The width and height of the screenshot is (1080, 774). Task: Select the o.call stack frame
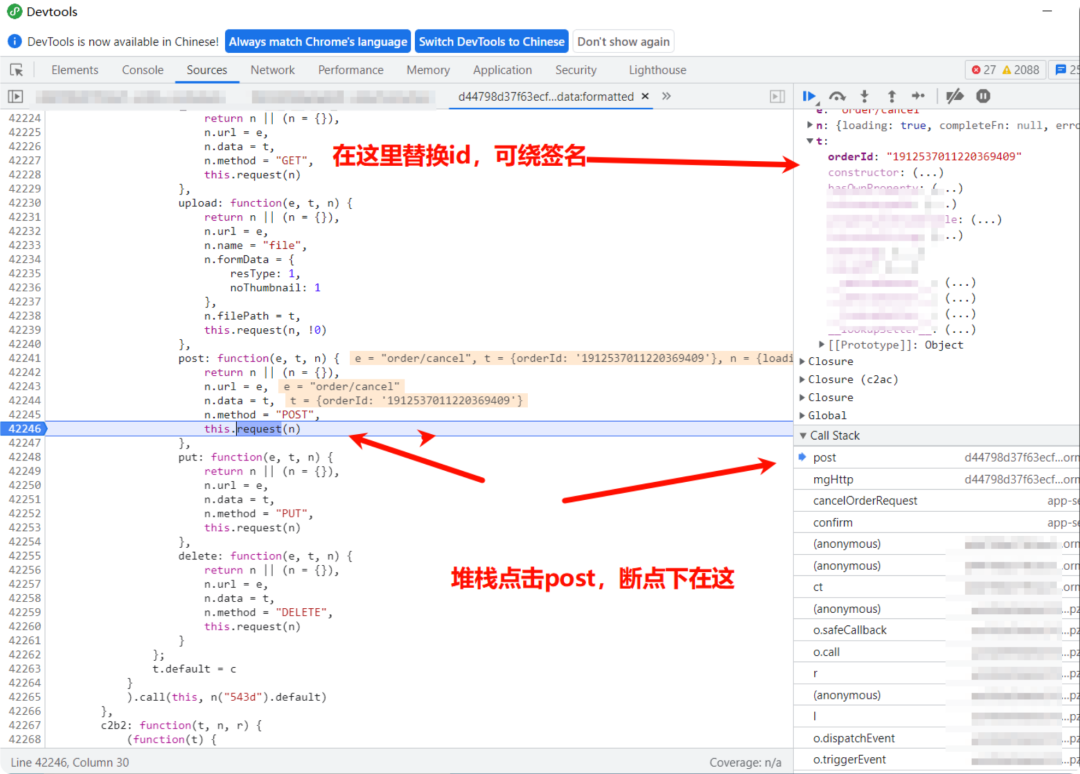click(x=937, y=652)
